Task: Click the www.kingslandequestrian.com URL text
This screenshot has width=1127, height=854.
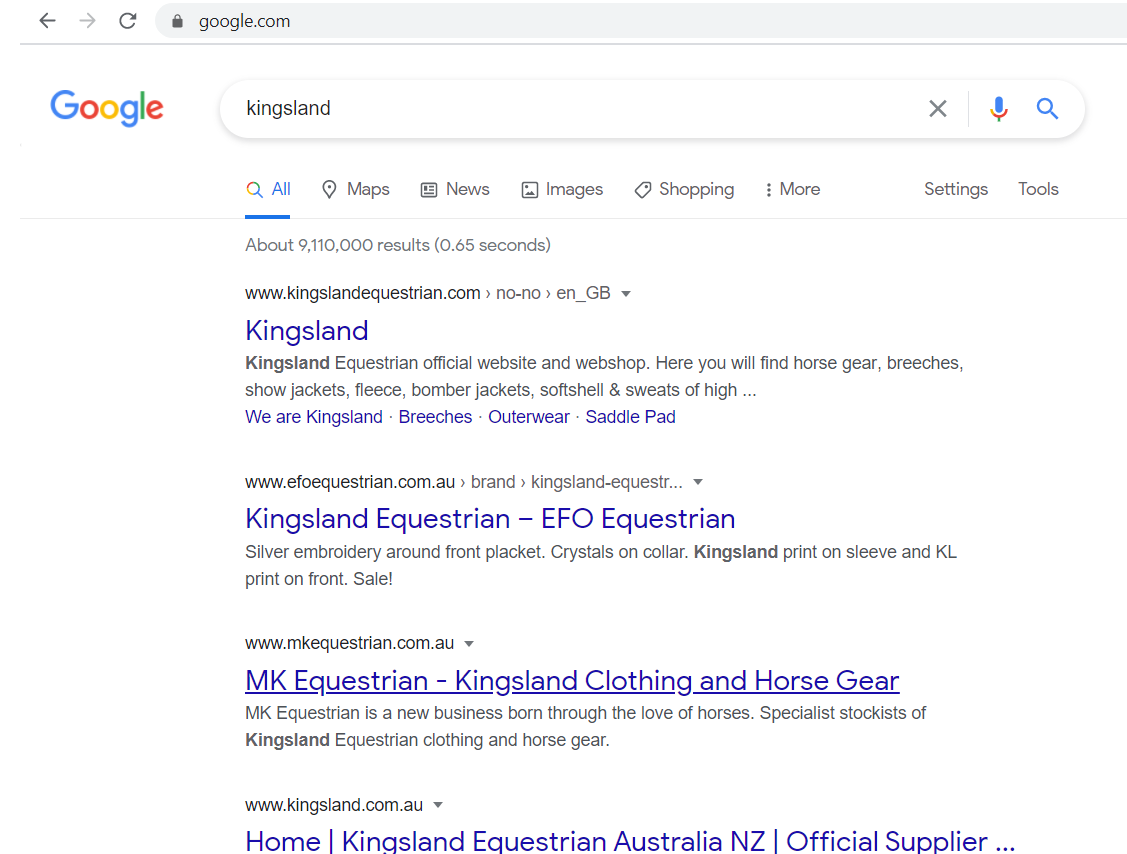Action: click(363, 293)
